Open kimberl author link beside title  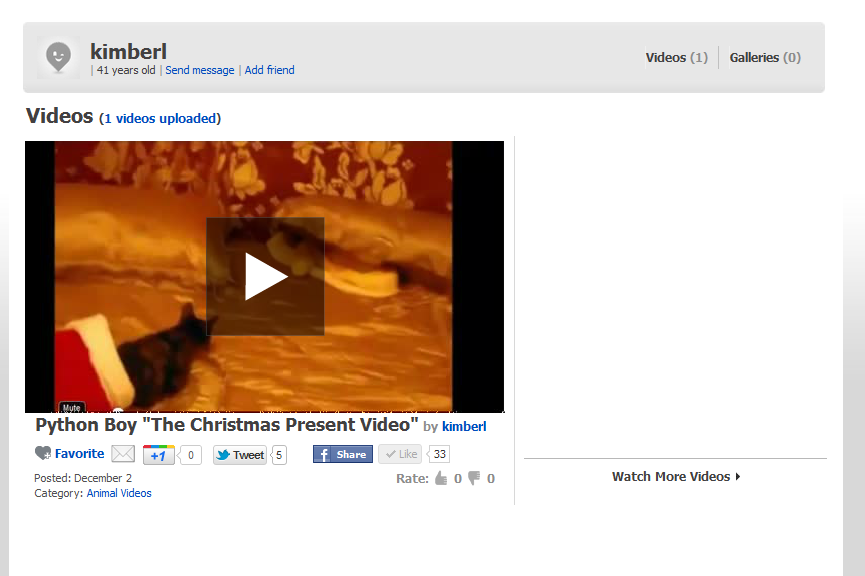click(464, 426)
